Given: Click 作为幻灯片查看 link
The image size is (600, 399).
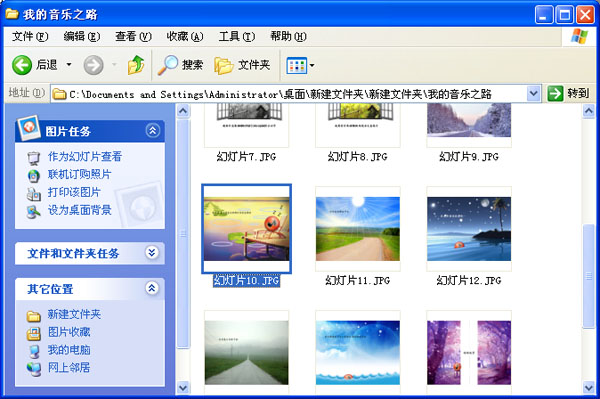Looking at the screenshot, I should coord(85,156).
